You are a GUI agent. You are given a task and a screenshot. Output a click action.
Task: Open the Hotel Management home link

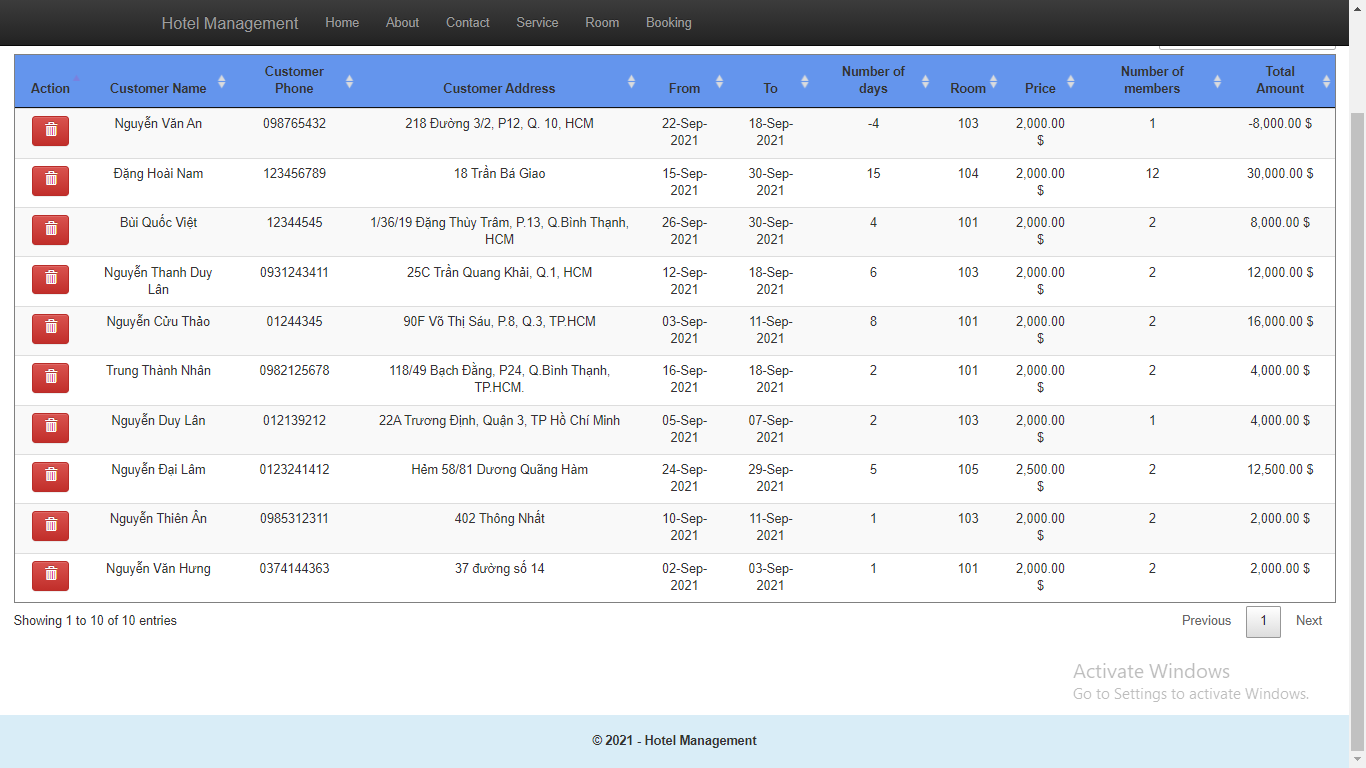229,22
